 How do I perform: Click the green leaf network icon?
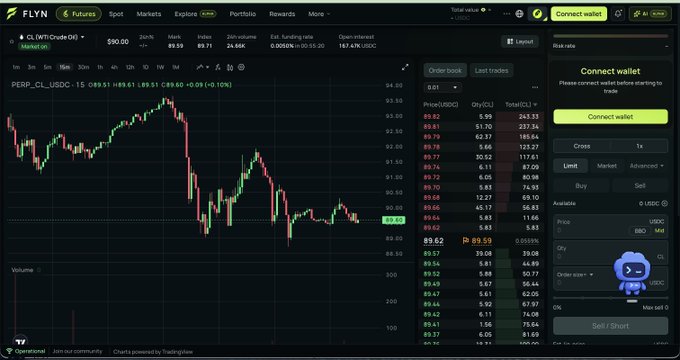[537, 14]
